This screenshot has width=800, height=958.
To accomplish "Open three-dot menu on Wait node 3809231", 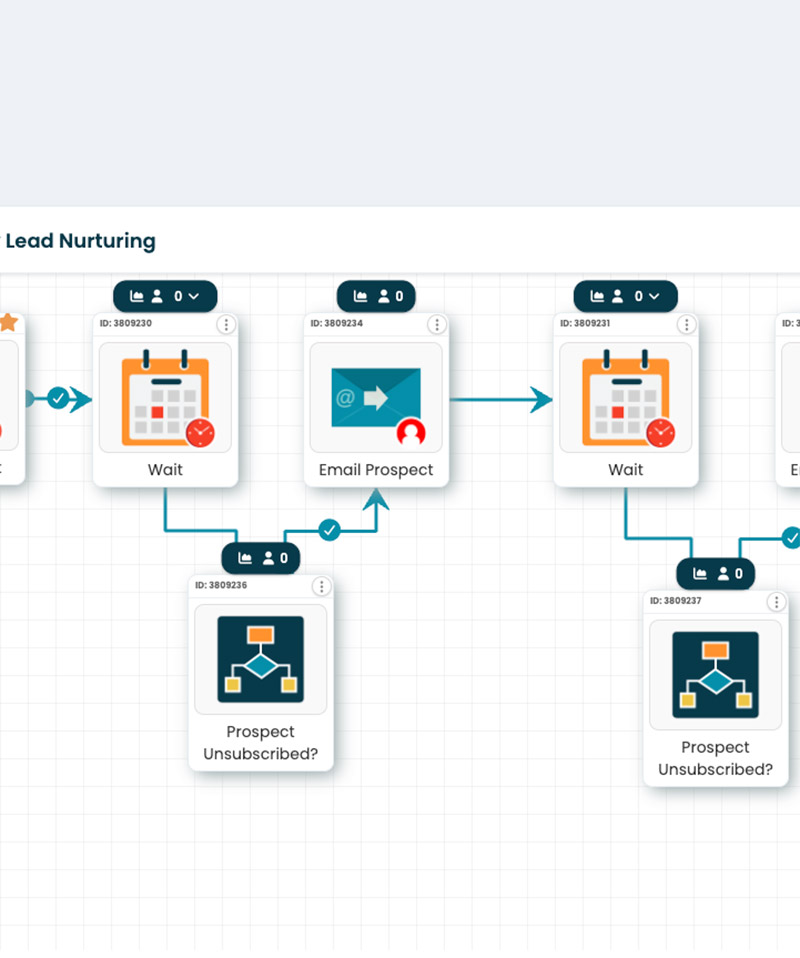I will [686, 324].
